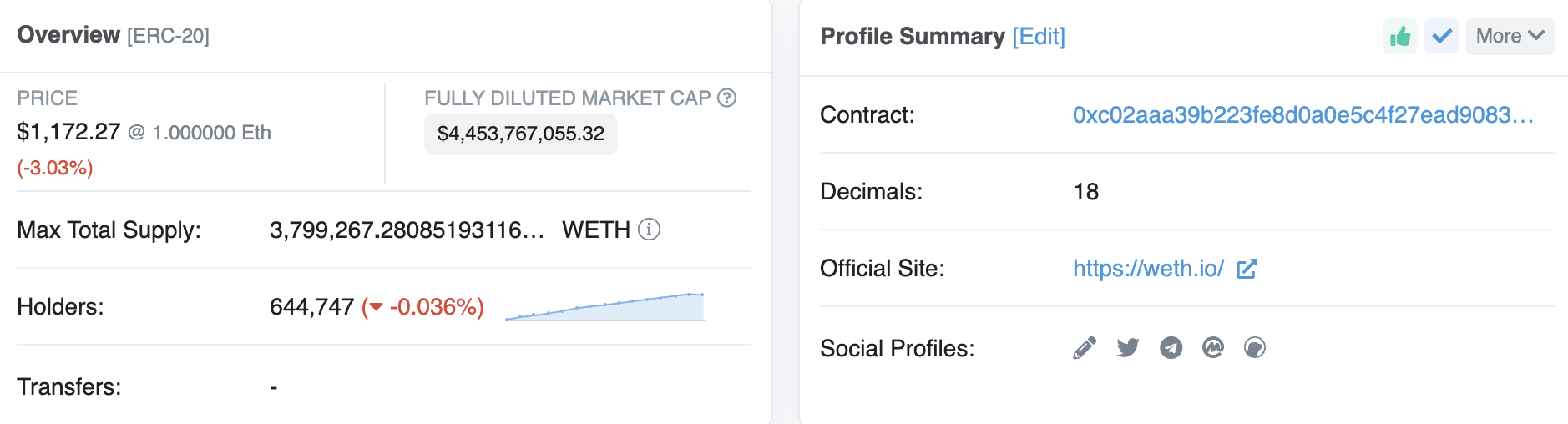Open the 0xc02aaa39b223 contract address link

click(1302, 115)
